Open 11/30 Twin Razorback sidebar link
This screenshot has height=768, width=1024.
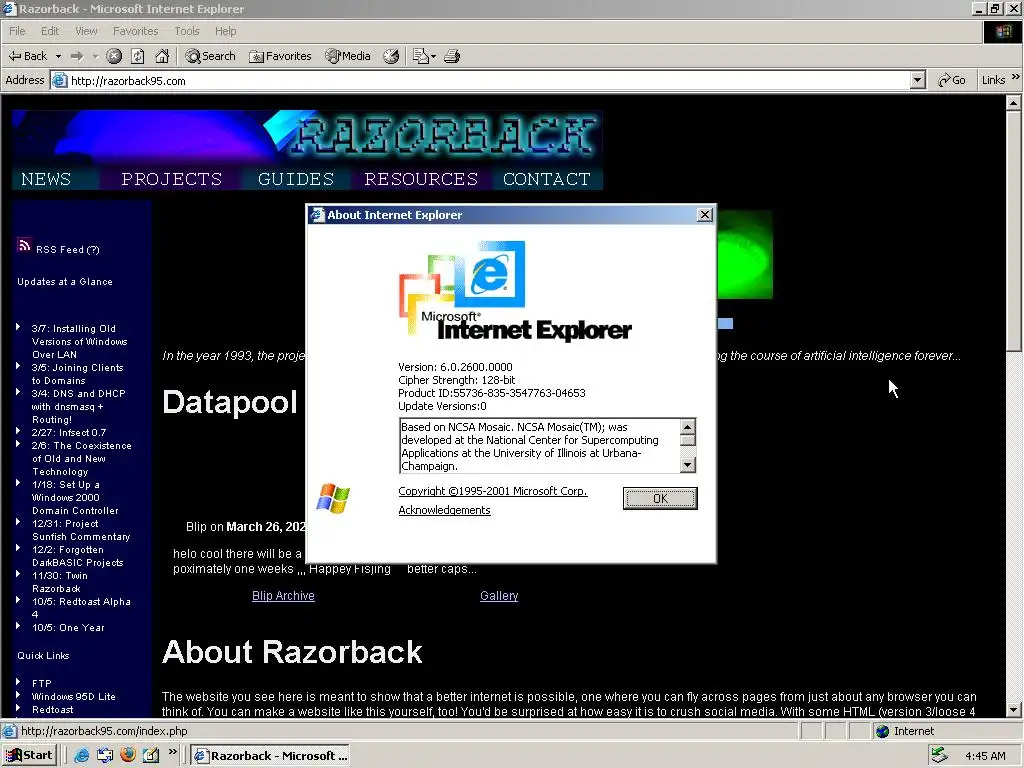(x=59, y=582)
